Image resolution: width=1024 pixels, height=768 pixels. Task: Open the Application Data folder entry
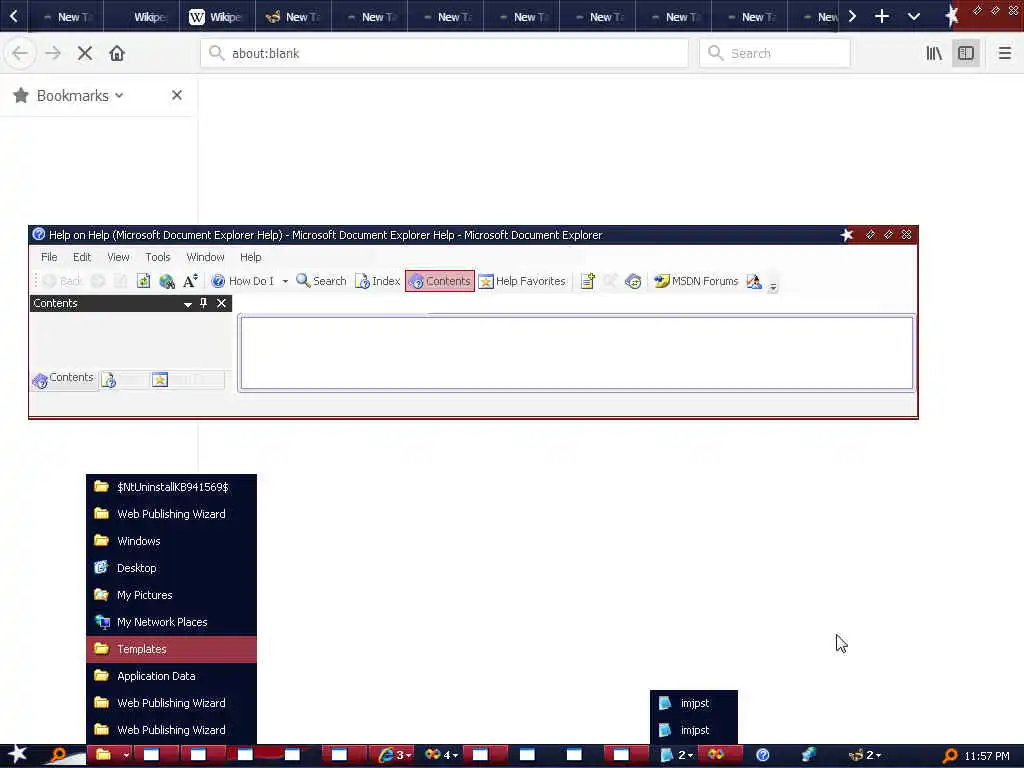click(x=171, y=676)
